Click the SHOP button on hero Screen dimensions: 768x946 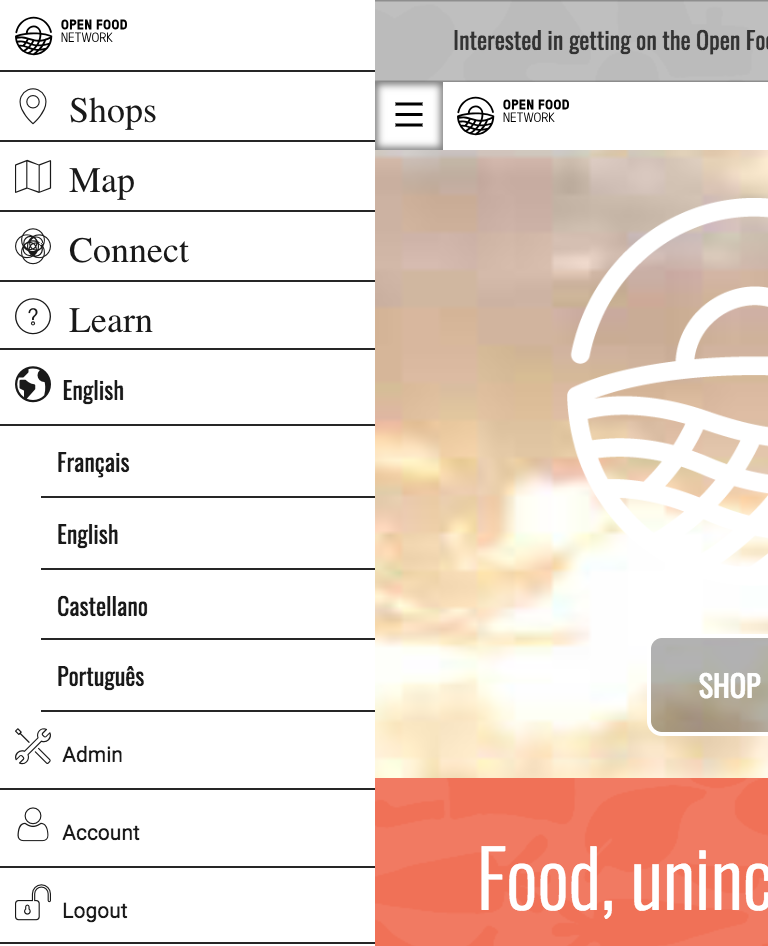tap(710, 686)
